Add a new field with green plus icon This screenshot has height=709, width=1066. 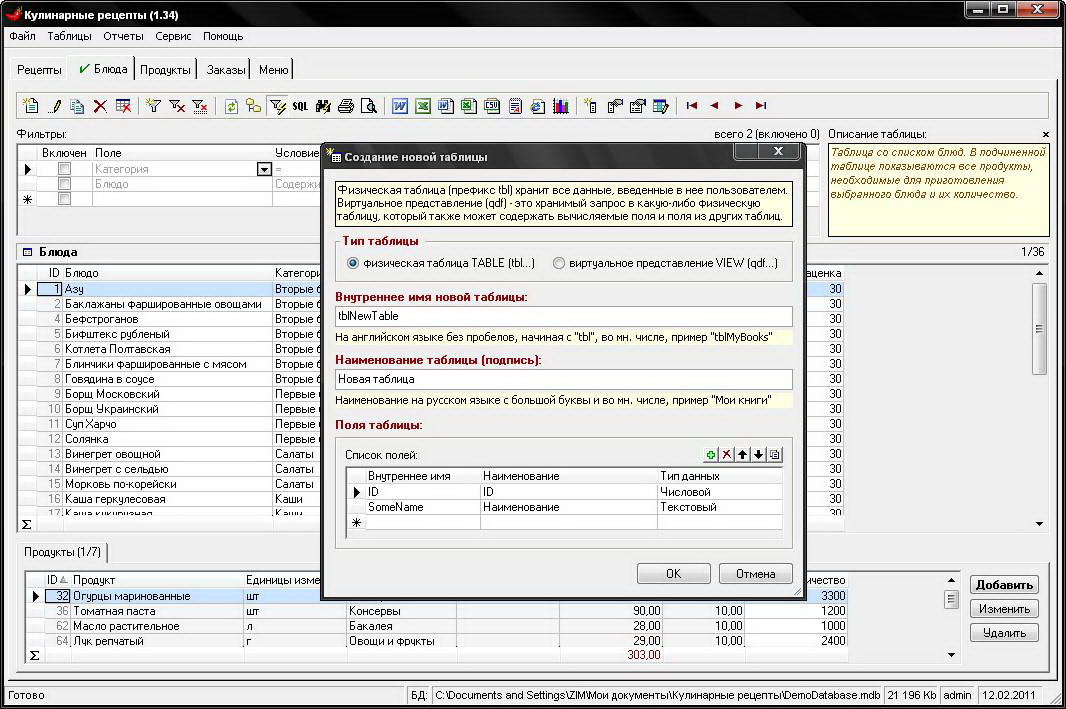(x=711, y=455)
